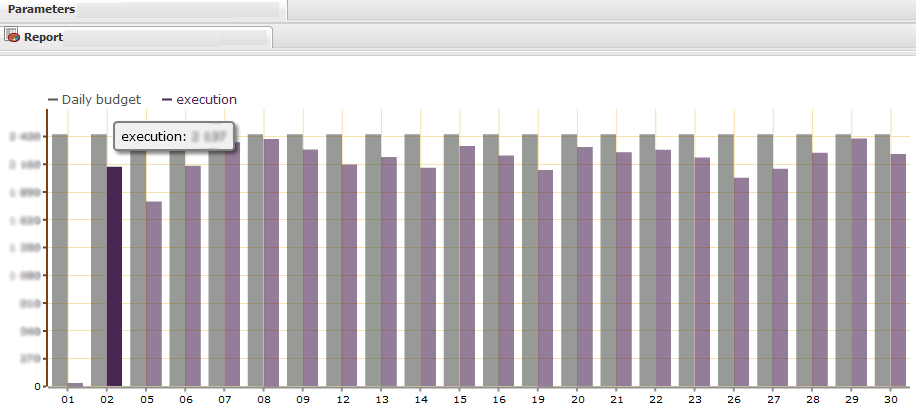Click the Daily budget bar for day 13
Screen dimensions: 916x417
[x=373, y=260]
